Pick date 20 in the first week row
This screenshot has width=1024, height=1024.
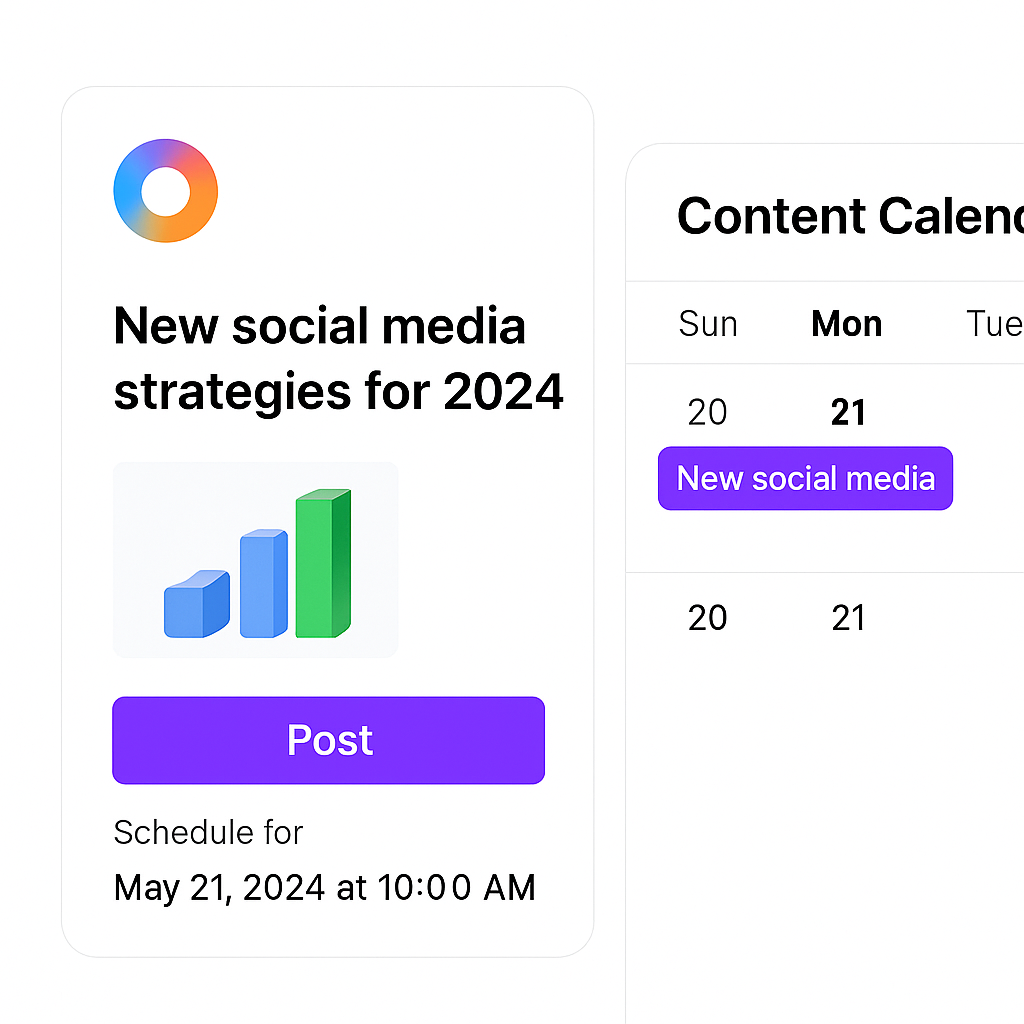point(707,412)
